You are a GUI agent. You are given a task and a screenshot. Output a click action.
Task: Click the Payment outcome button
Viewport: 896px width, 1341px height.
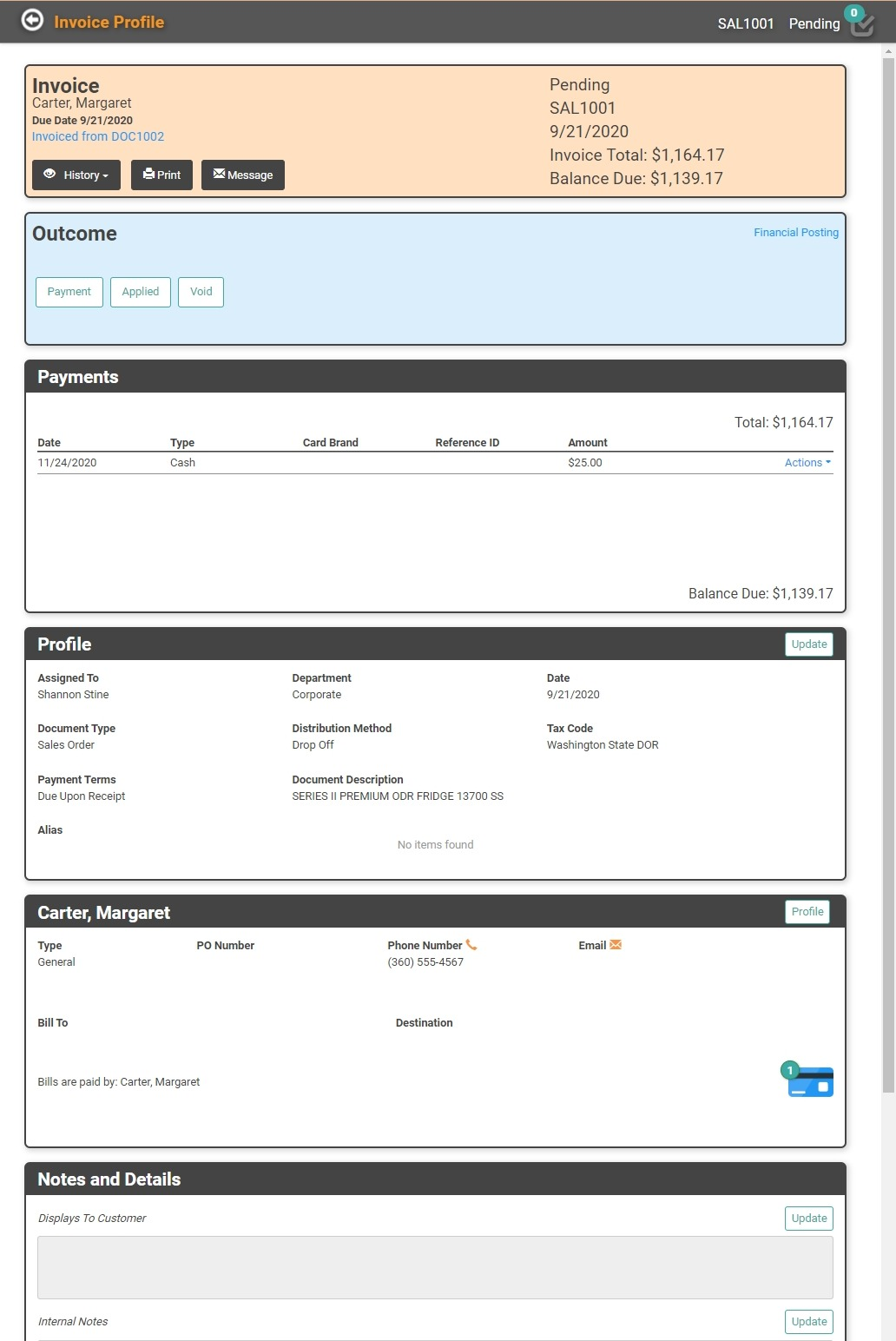(x=69, y=292)
